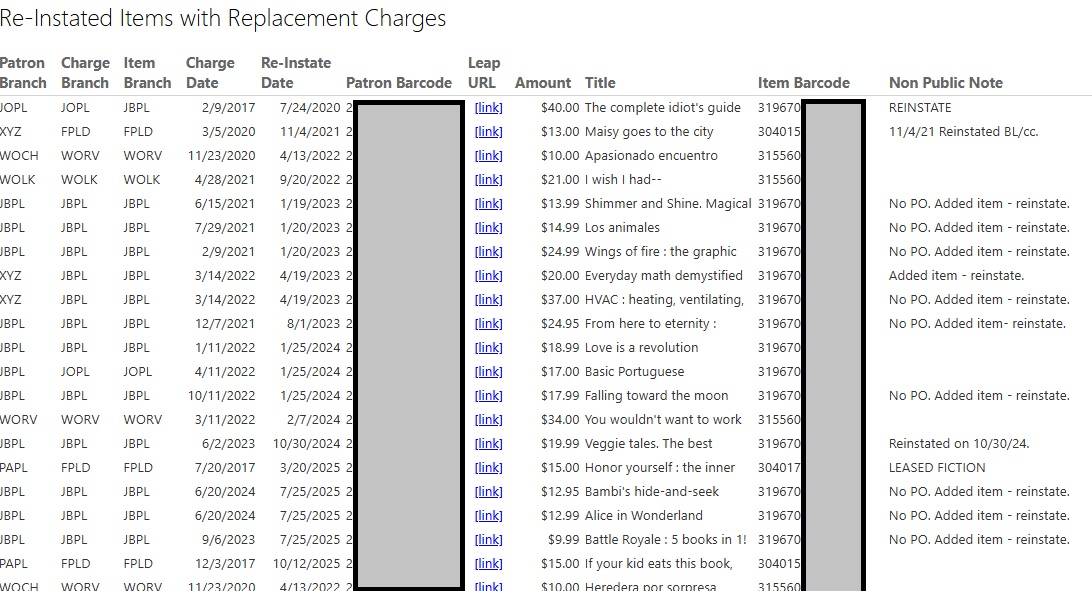Image resolution: width=1092 pixels, height=591 pixels.
Task: Click the link in the Apasionado encuentro row
Action: point(488,156)
